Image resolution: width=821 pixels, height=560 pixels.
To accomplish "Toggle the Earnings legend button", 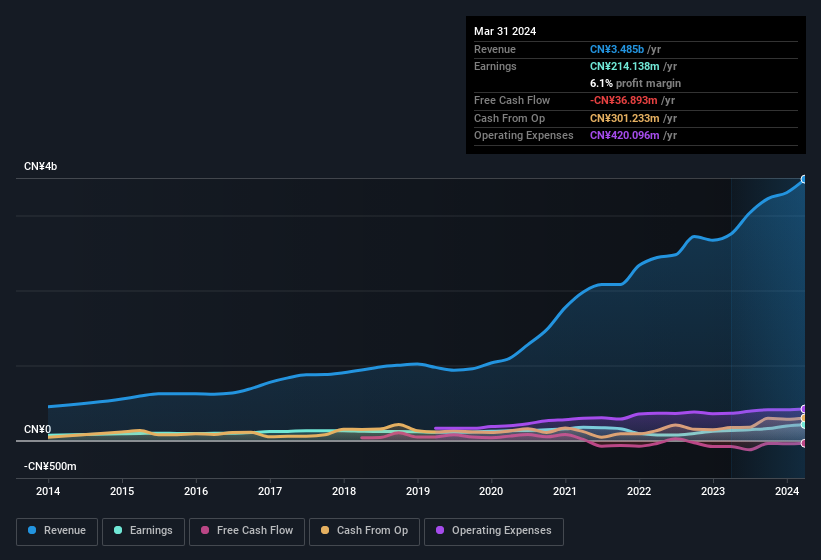I will click(x=143, y=531).
